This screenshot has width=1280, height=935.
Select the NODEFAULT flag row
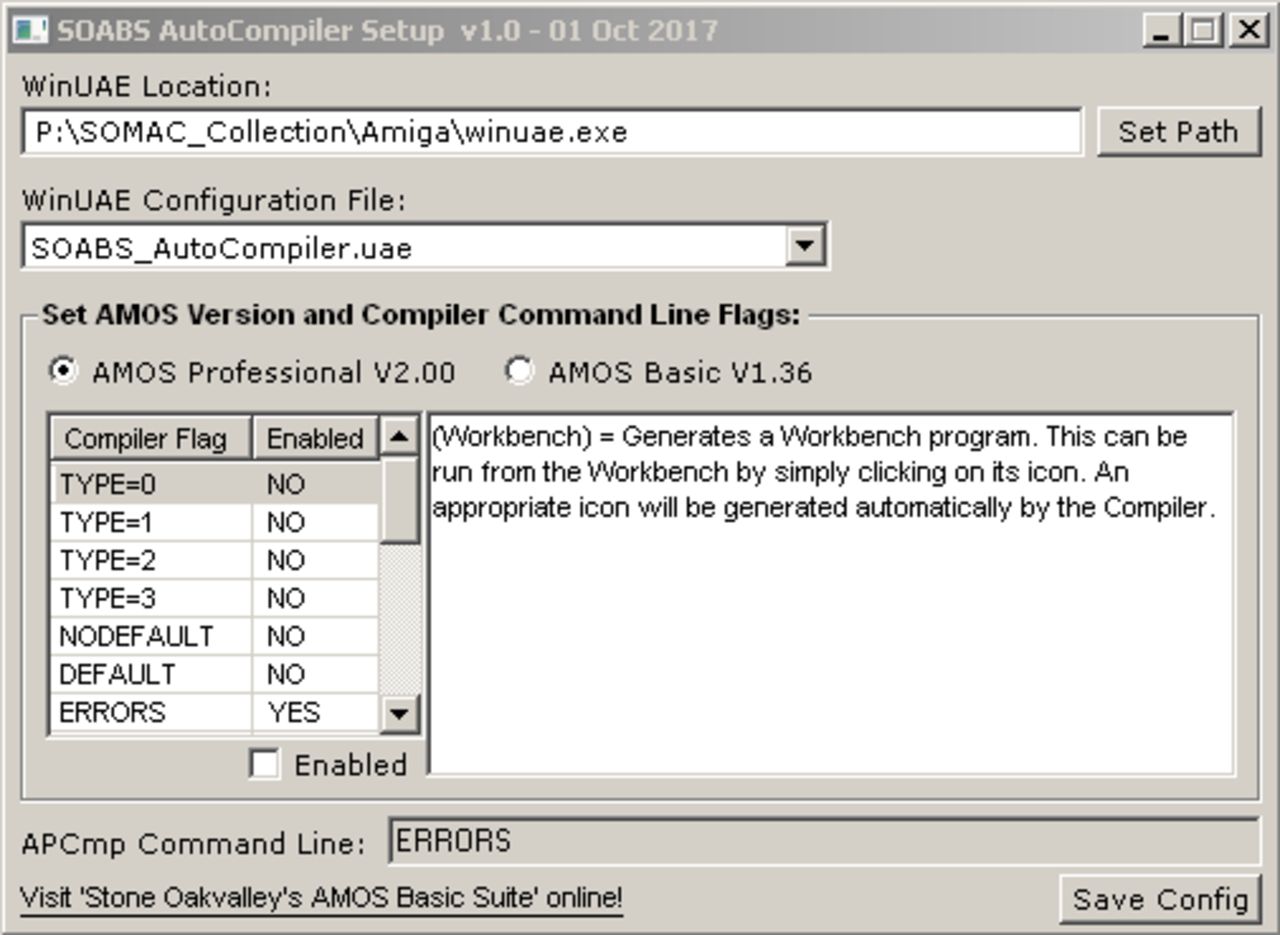click(x=150, y=636)
